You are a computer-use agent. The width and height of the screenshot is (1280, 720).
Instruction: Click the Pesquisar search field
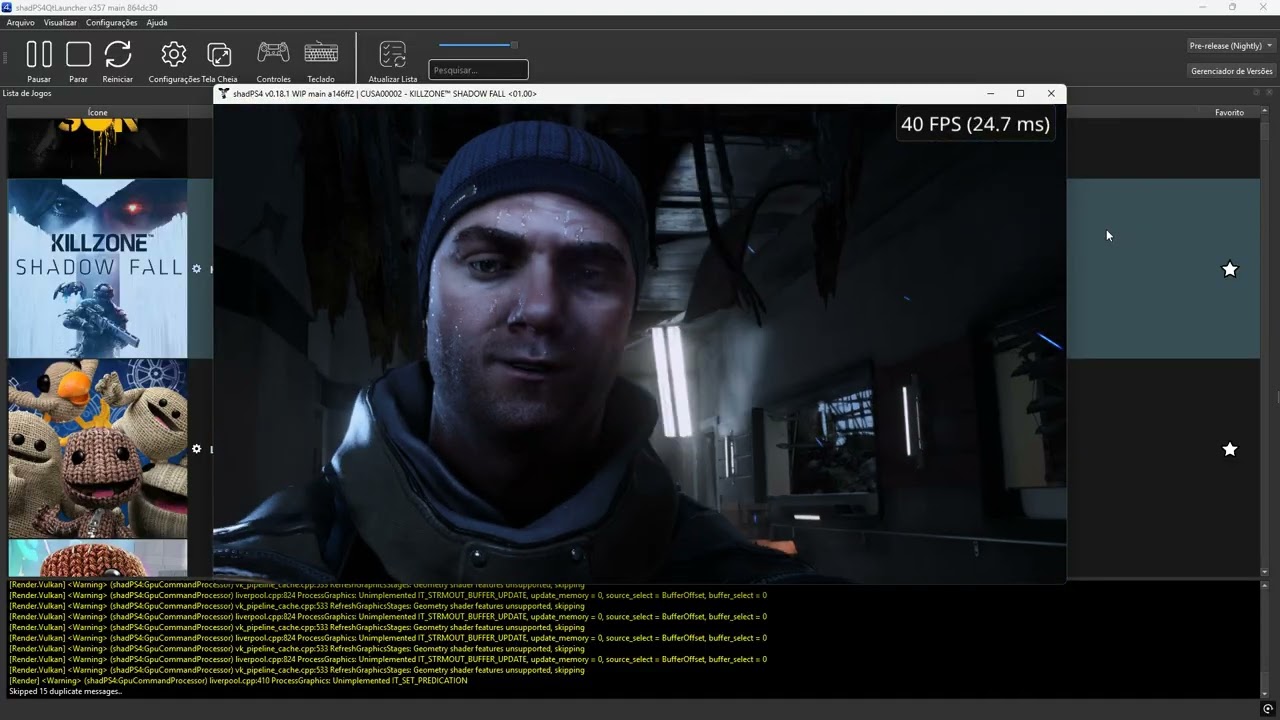point(478,70)
